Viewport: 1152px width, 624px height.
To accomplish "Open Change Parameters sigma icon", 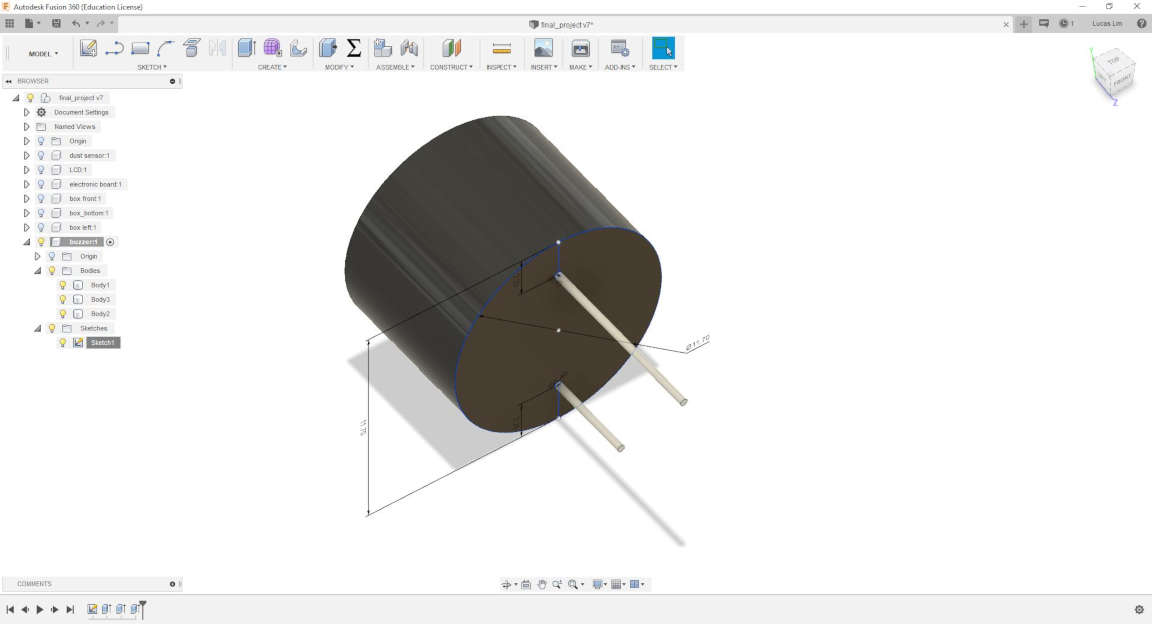I will click(353, 49).
